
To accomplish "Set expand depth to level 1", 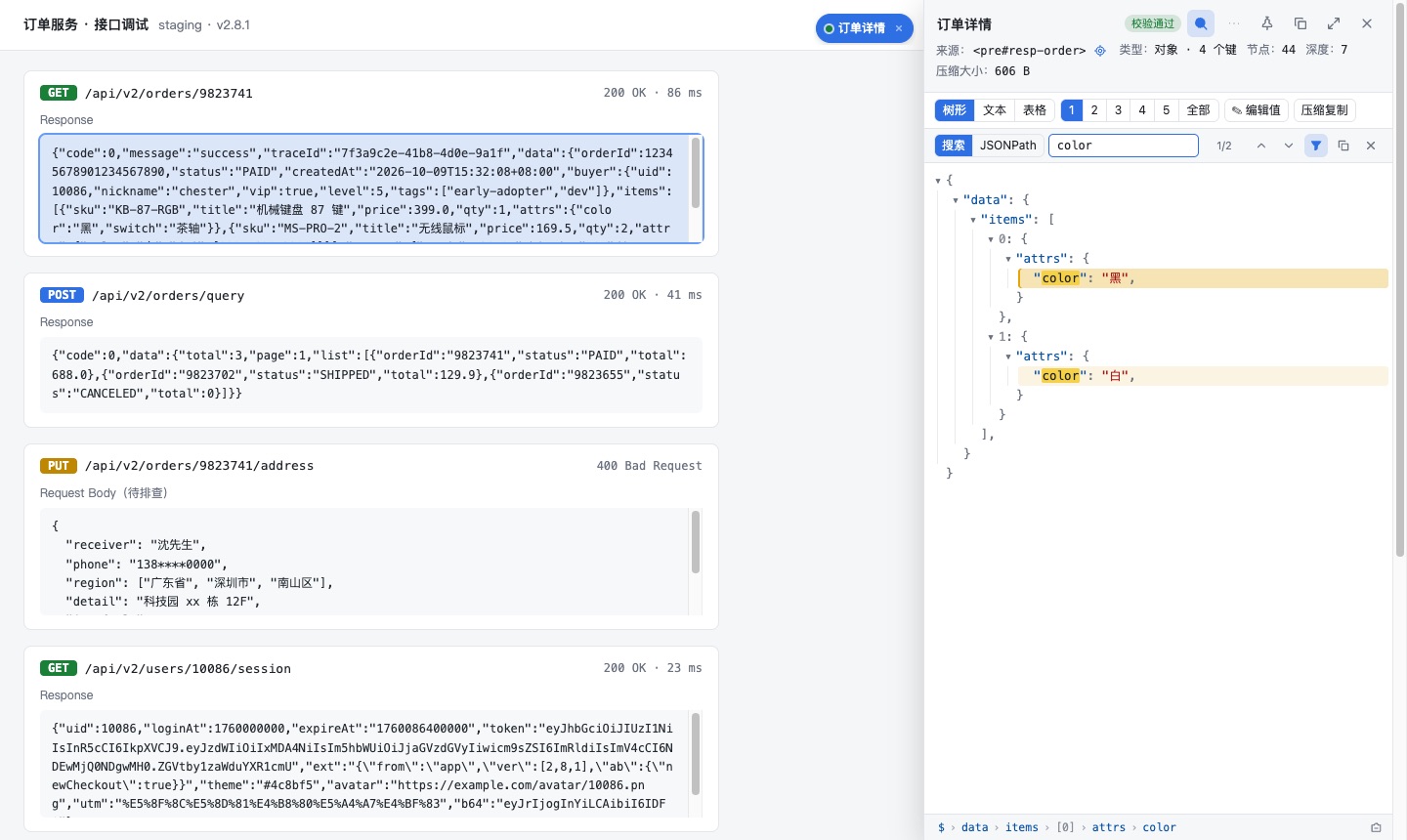I will click(1072, 110).
